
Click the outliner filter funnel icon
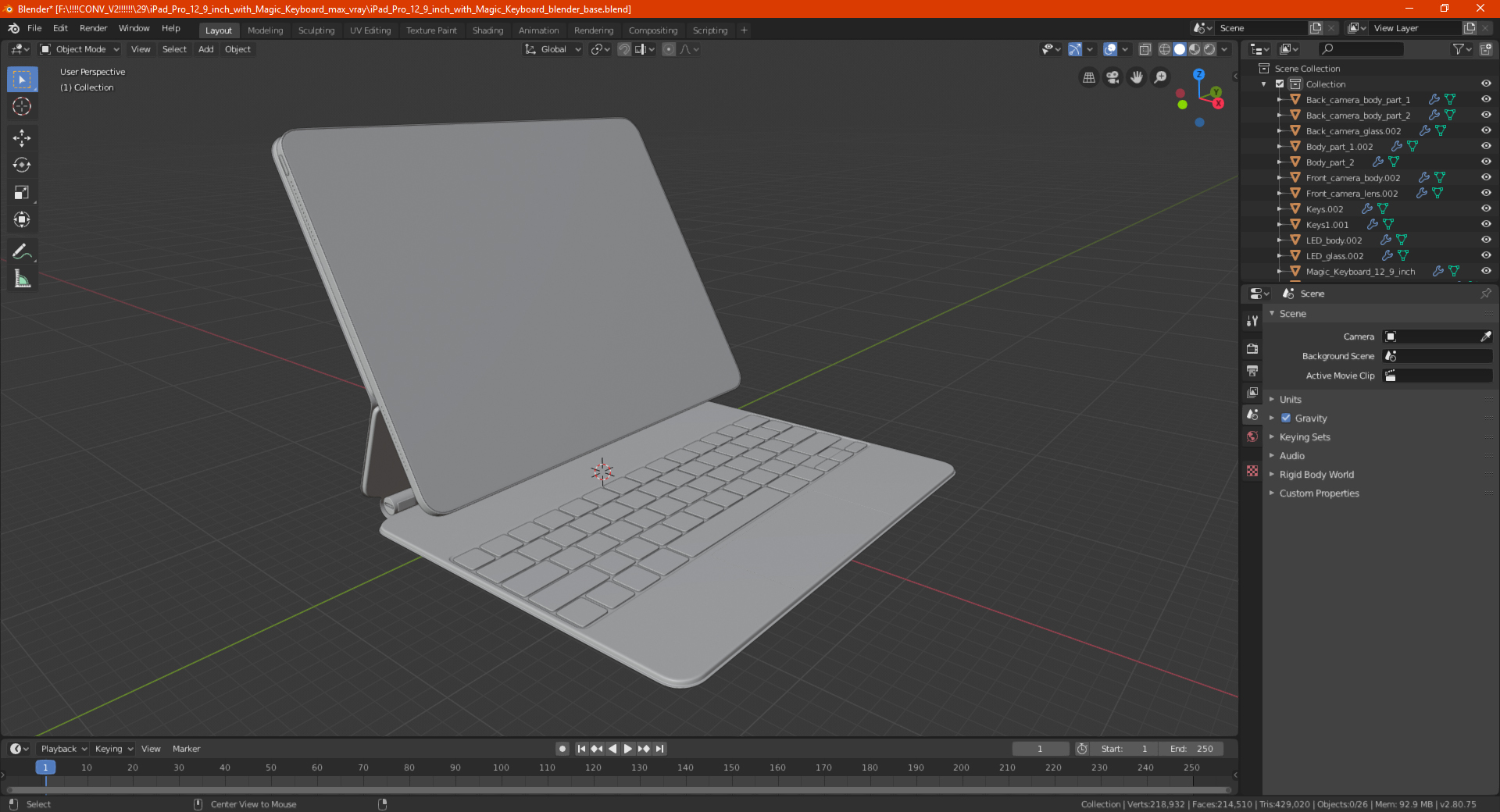coord(1458,49)
